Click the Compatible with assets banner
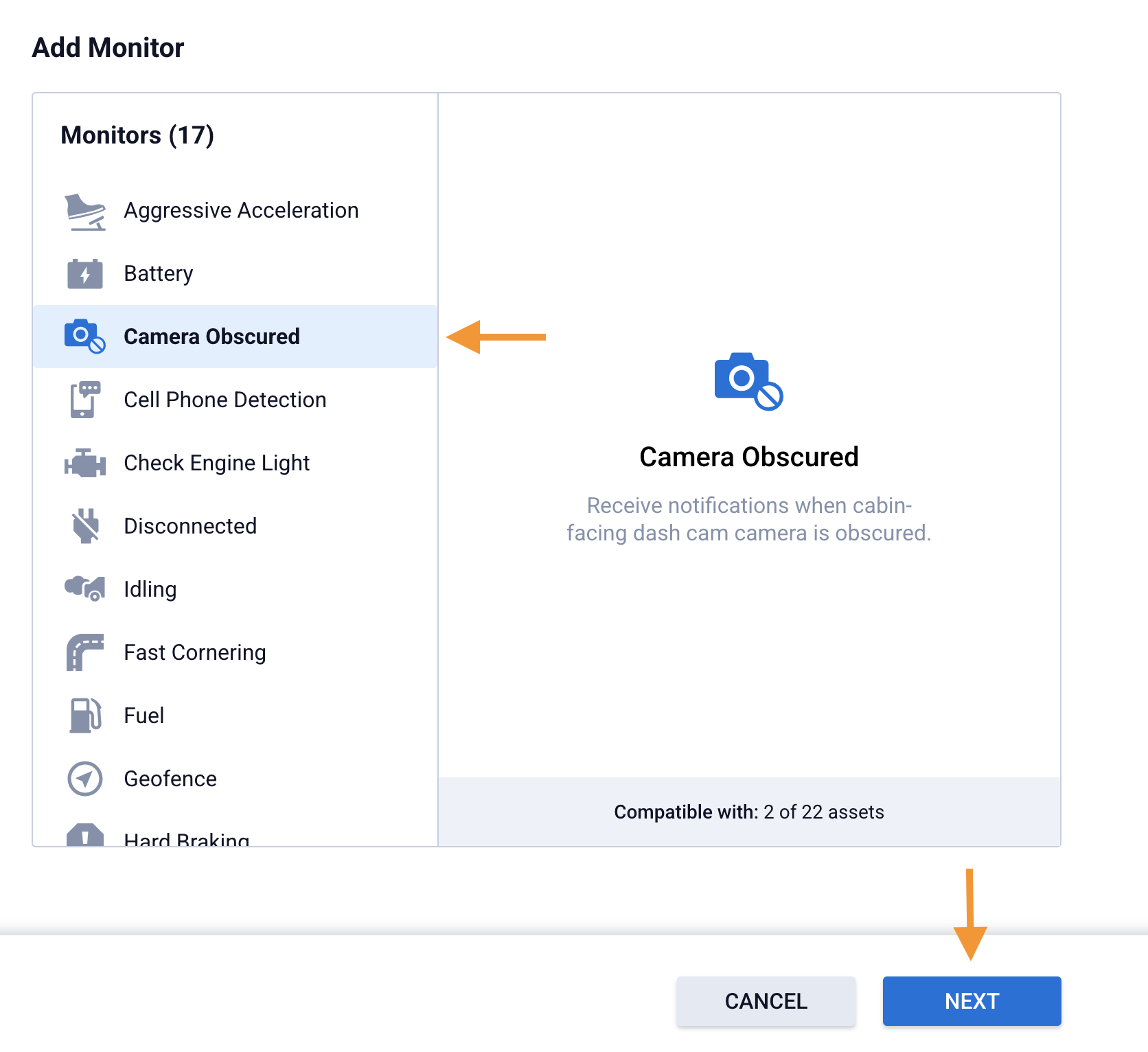The image size is (1148, 1052). pos(748,812)
